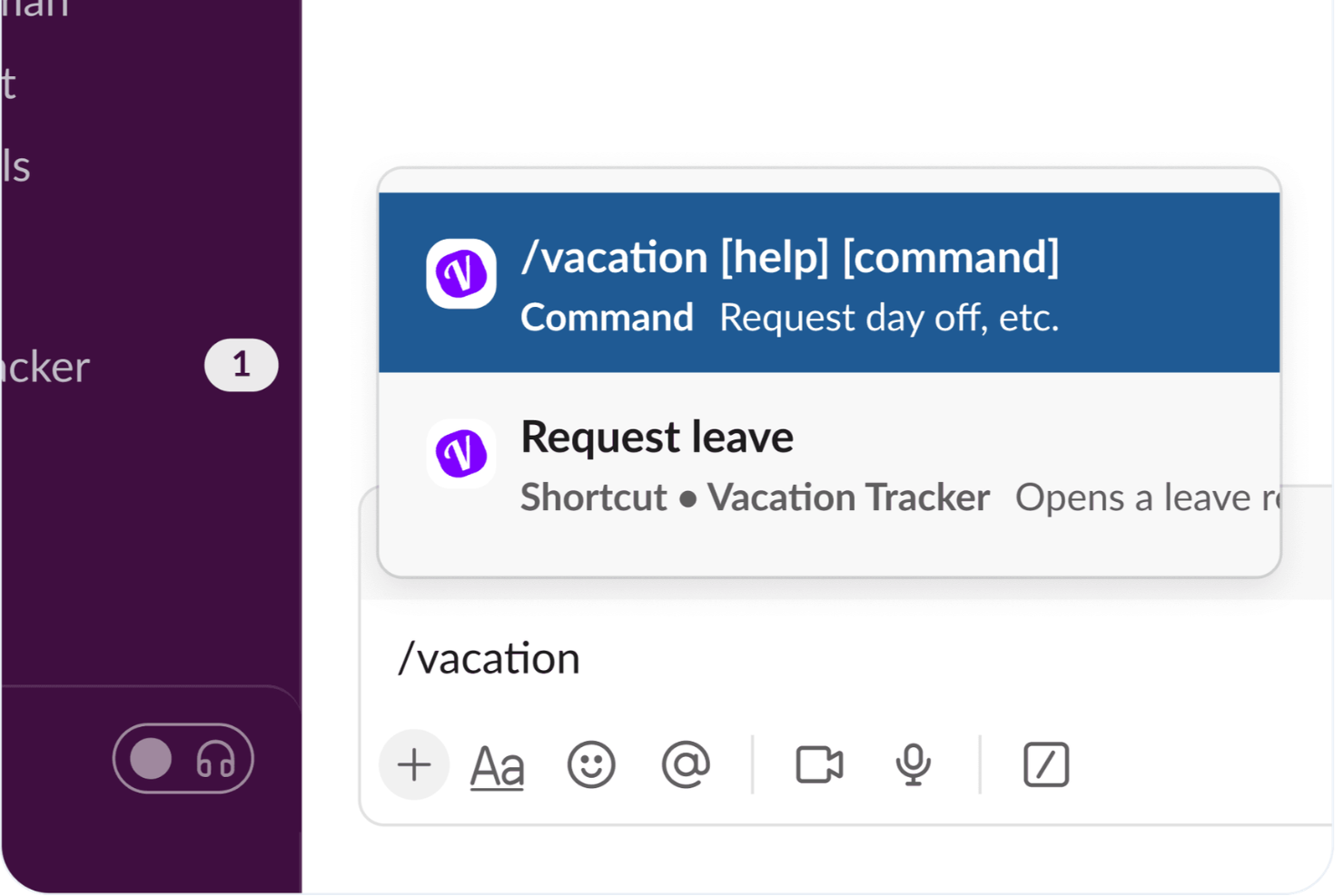Click the Command label on the suggestion
Image resolution: width=1344 pixels, height=896 pixels.
[607, 317]
